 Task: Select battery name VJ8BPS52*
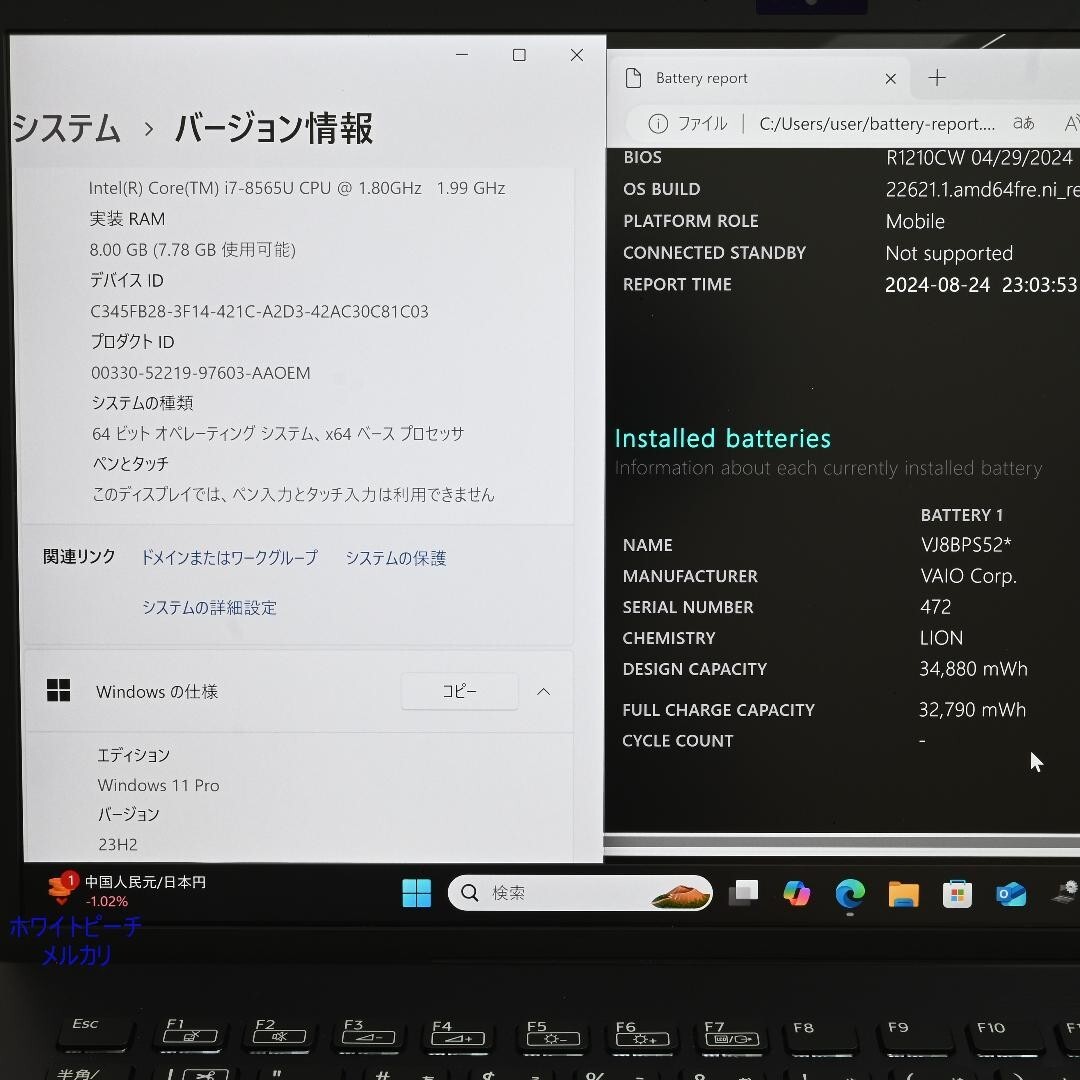[966, 545]
